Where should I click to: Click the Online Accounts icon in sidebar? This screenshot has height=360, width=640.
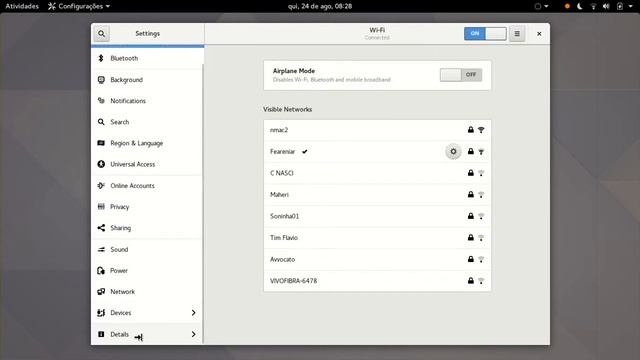click(x=101, y=186)
